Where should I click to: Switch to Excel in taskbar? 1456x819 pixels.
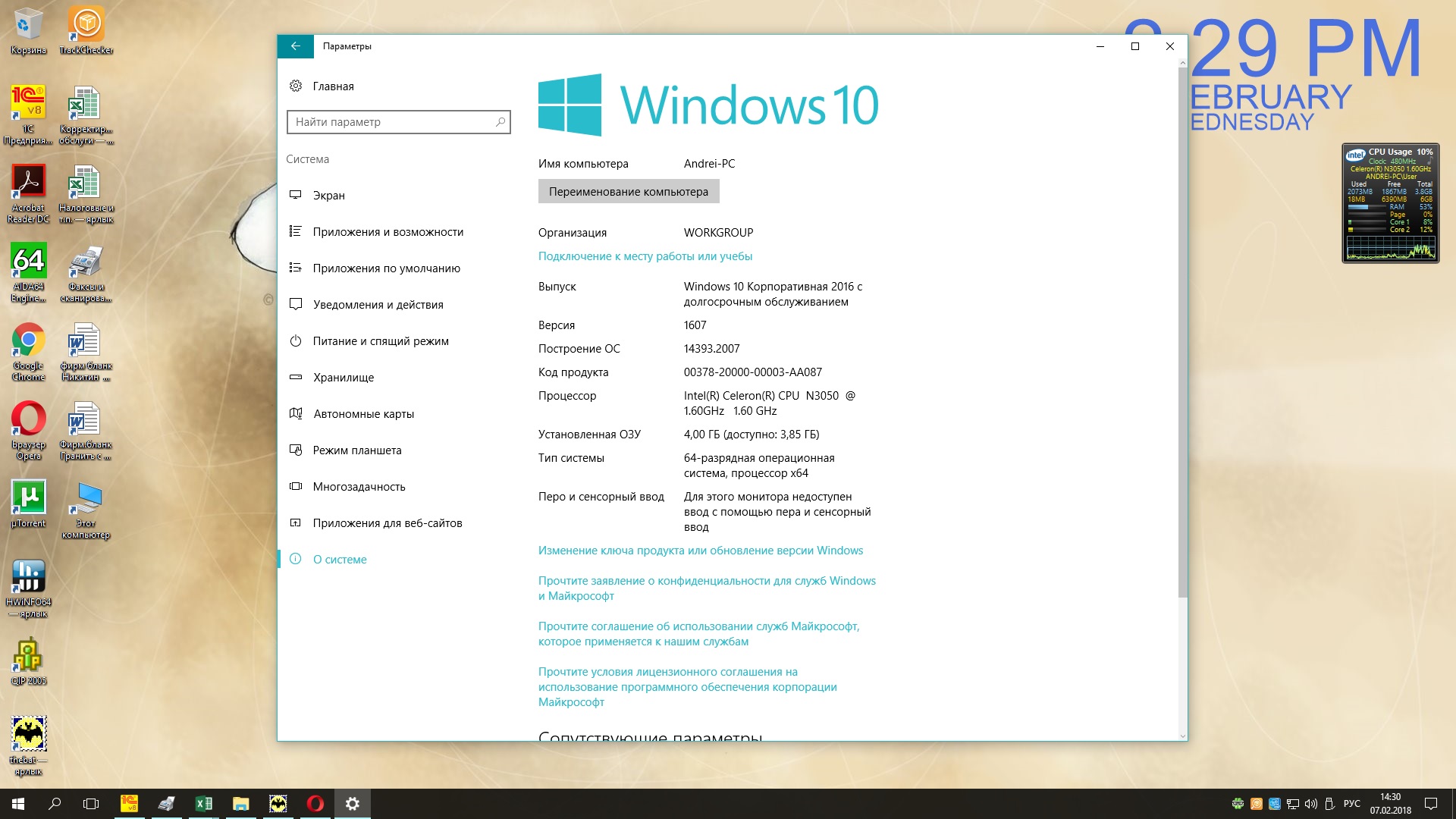pos(203,804)
